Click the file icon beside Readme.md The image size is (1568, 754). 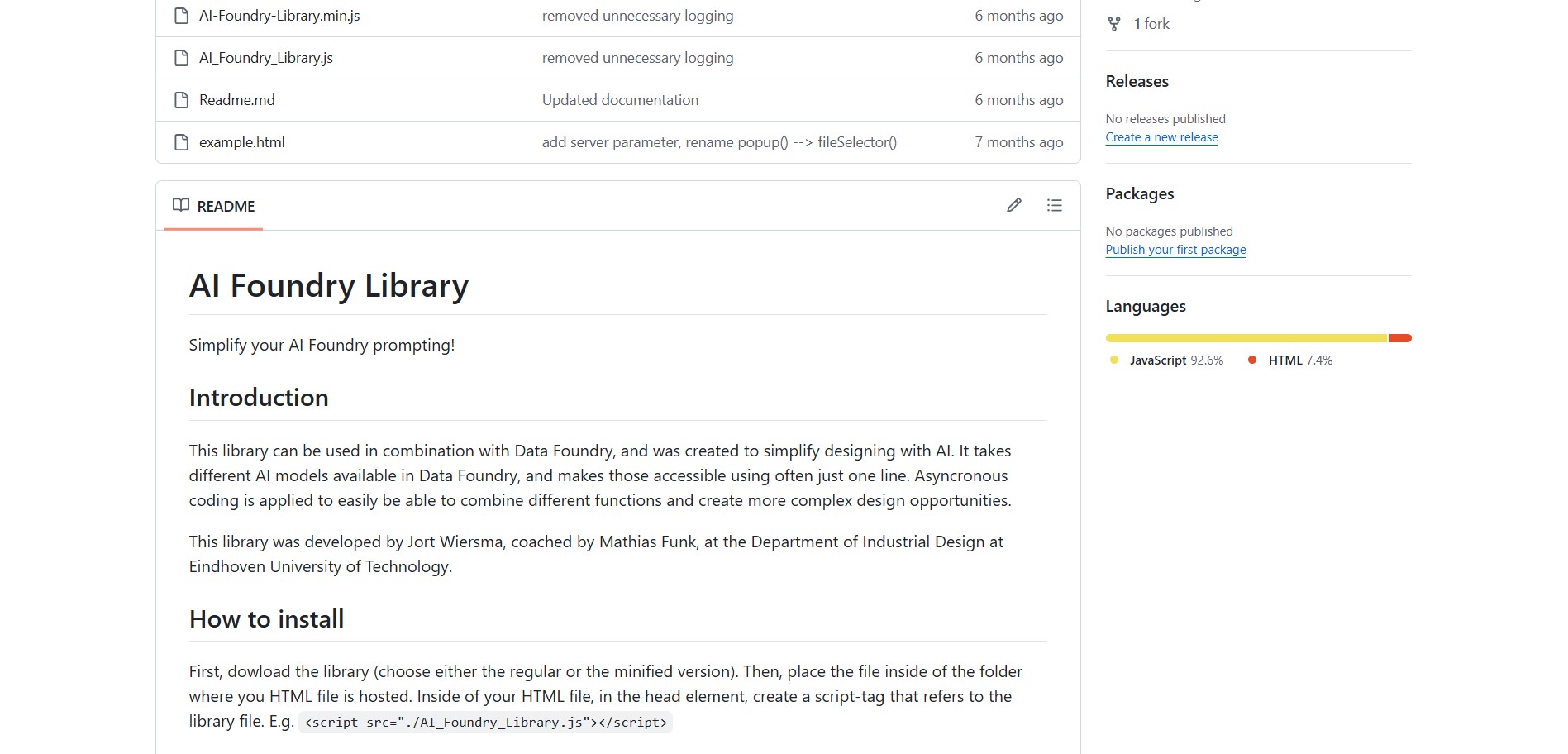(x=181, y=100)
